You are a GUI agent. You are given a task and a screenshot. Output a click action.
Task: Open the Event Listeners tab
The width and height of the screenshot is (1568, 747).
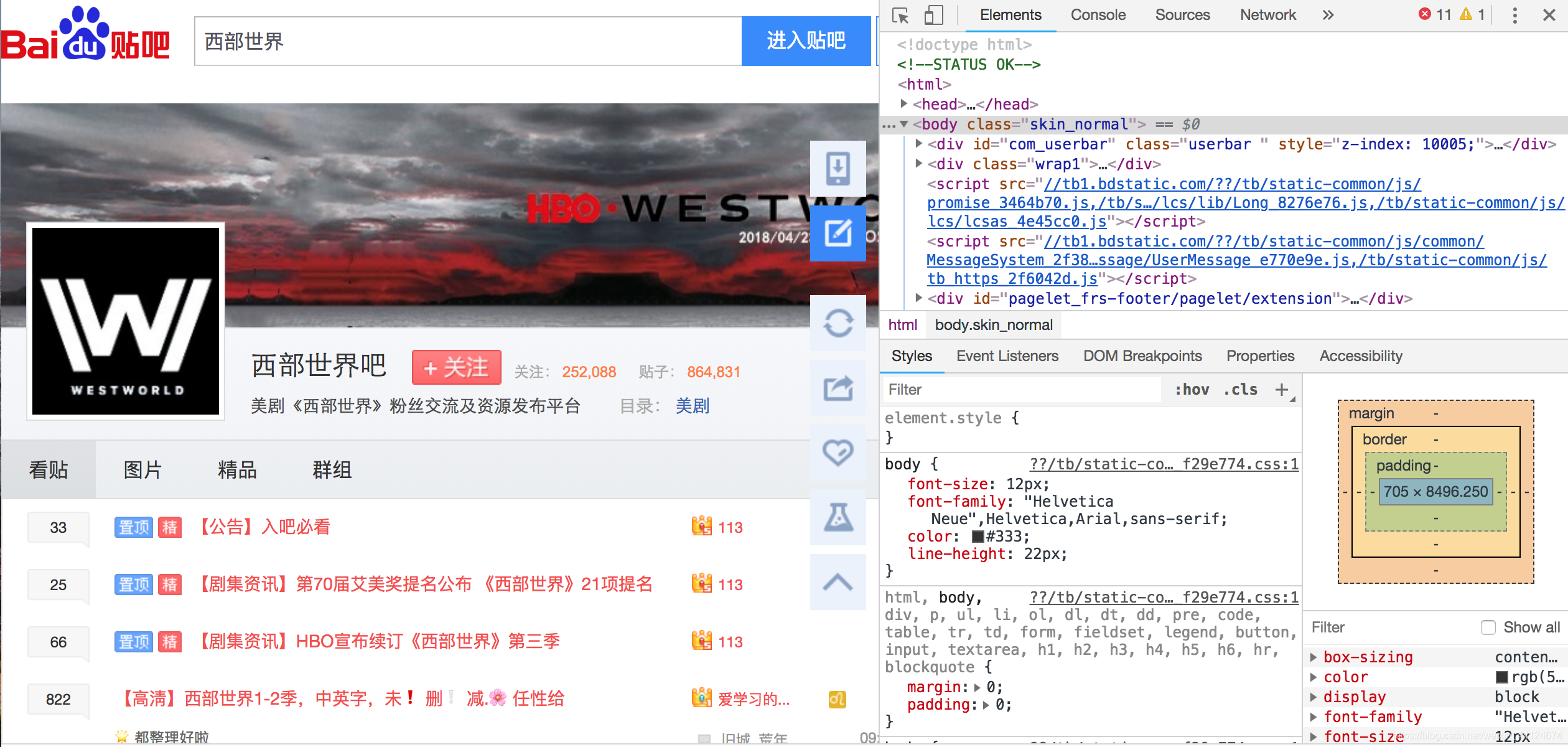[x=1007, y=356]
